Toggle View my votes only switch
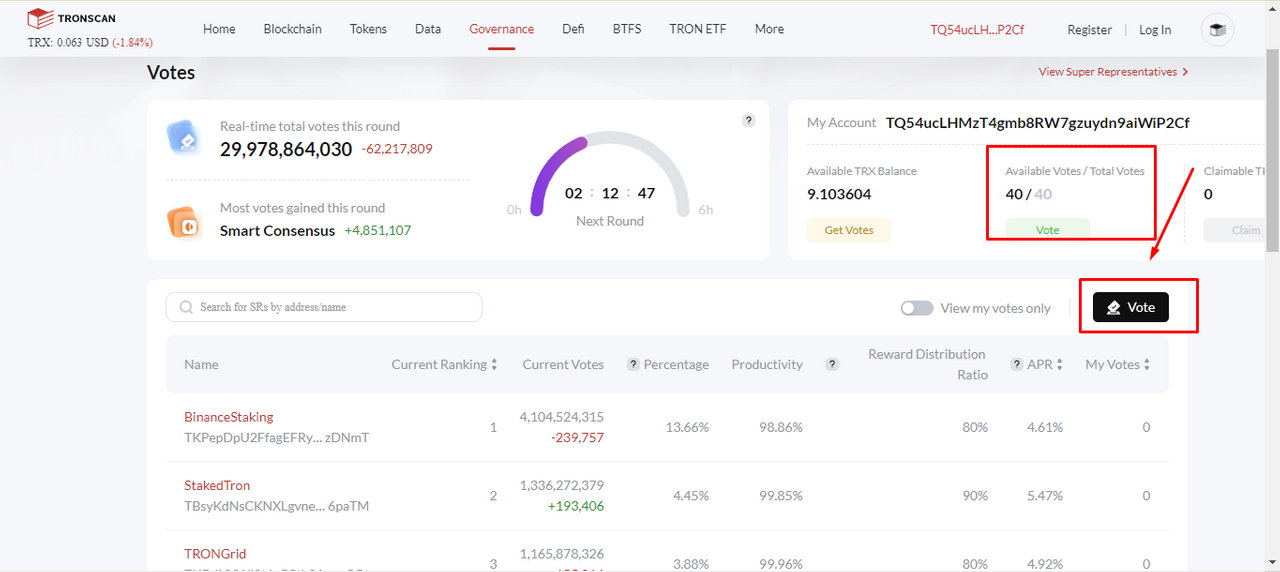The height and width of the screenshot is (572, 1280). [916, 308]
